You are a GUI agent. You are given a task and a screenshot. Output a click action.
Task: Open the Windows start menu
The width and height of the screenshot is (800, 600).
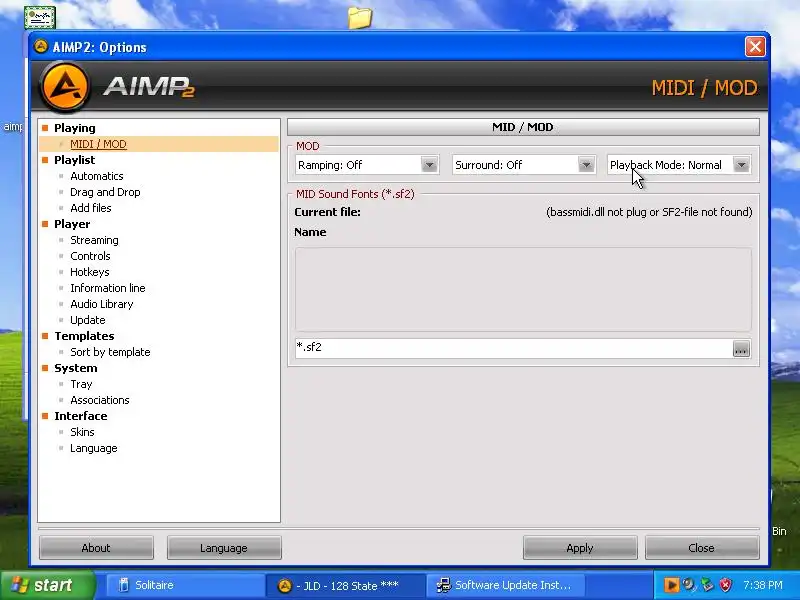pyautogui.click(x=47, y=585)
